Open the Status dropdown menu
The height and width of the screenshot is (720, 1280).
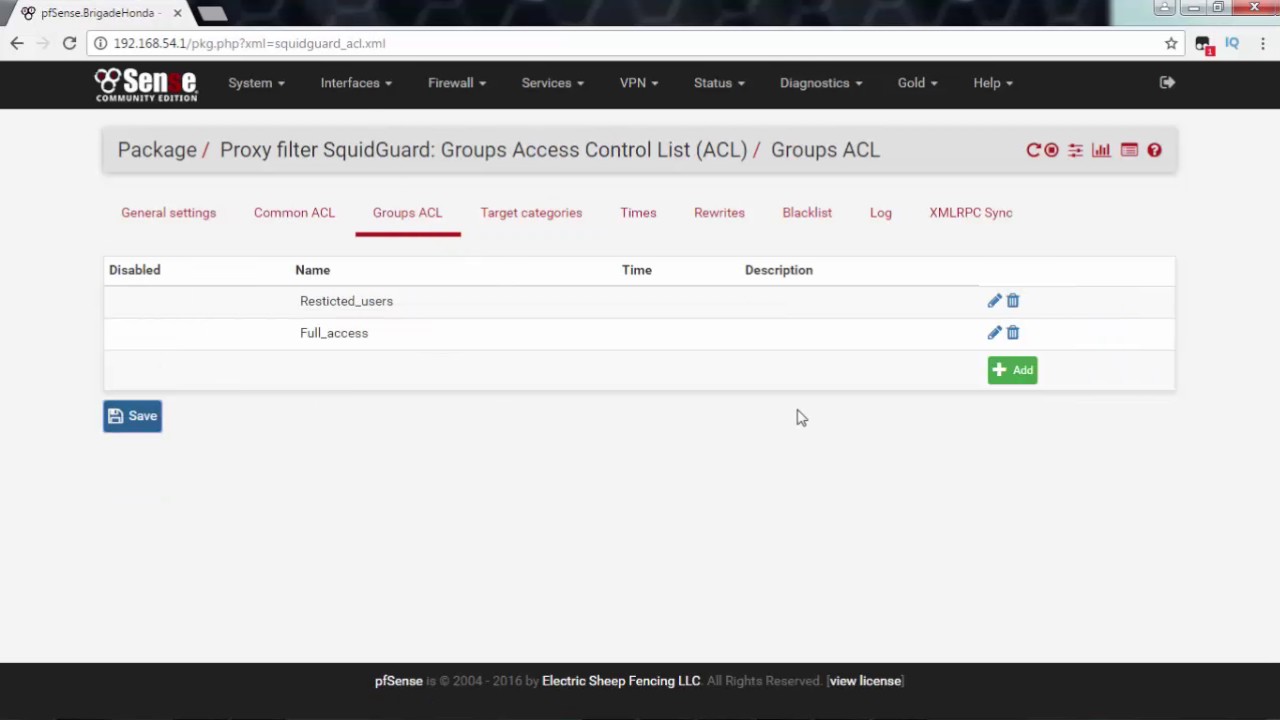point(719,83)
